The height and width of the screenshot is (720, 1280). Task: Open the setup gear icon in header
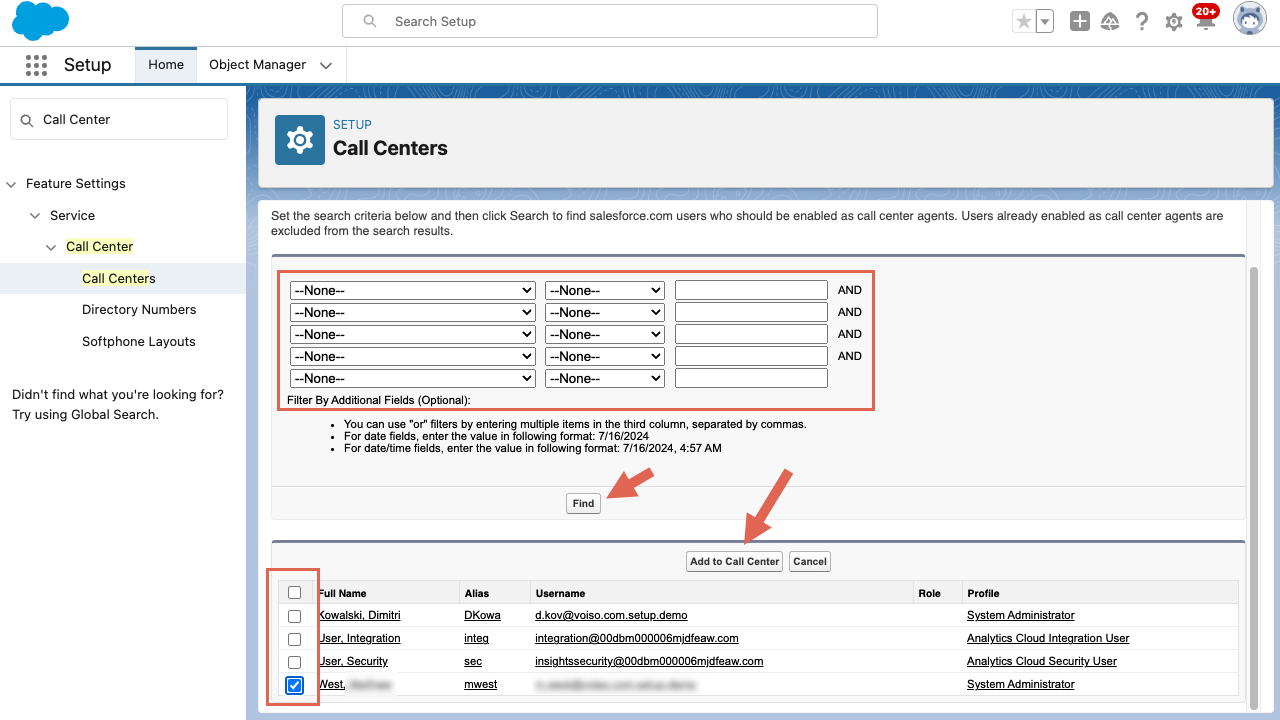point(1174,21)
